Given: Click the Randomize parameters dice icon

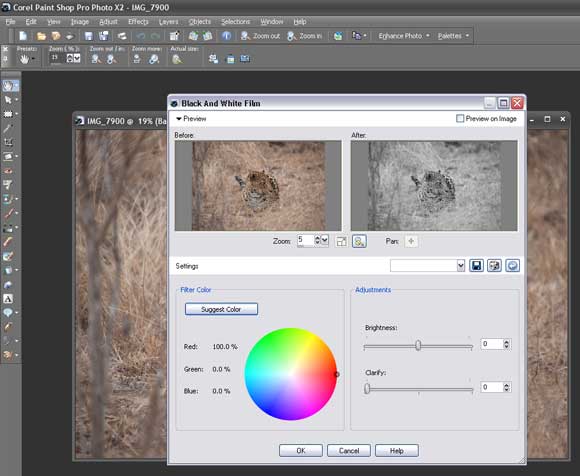Looking at the screenshot, I should [494, 266].
